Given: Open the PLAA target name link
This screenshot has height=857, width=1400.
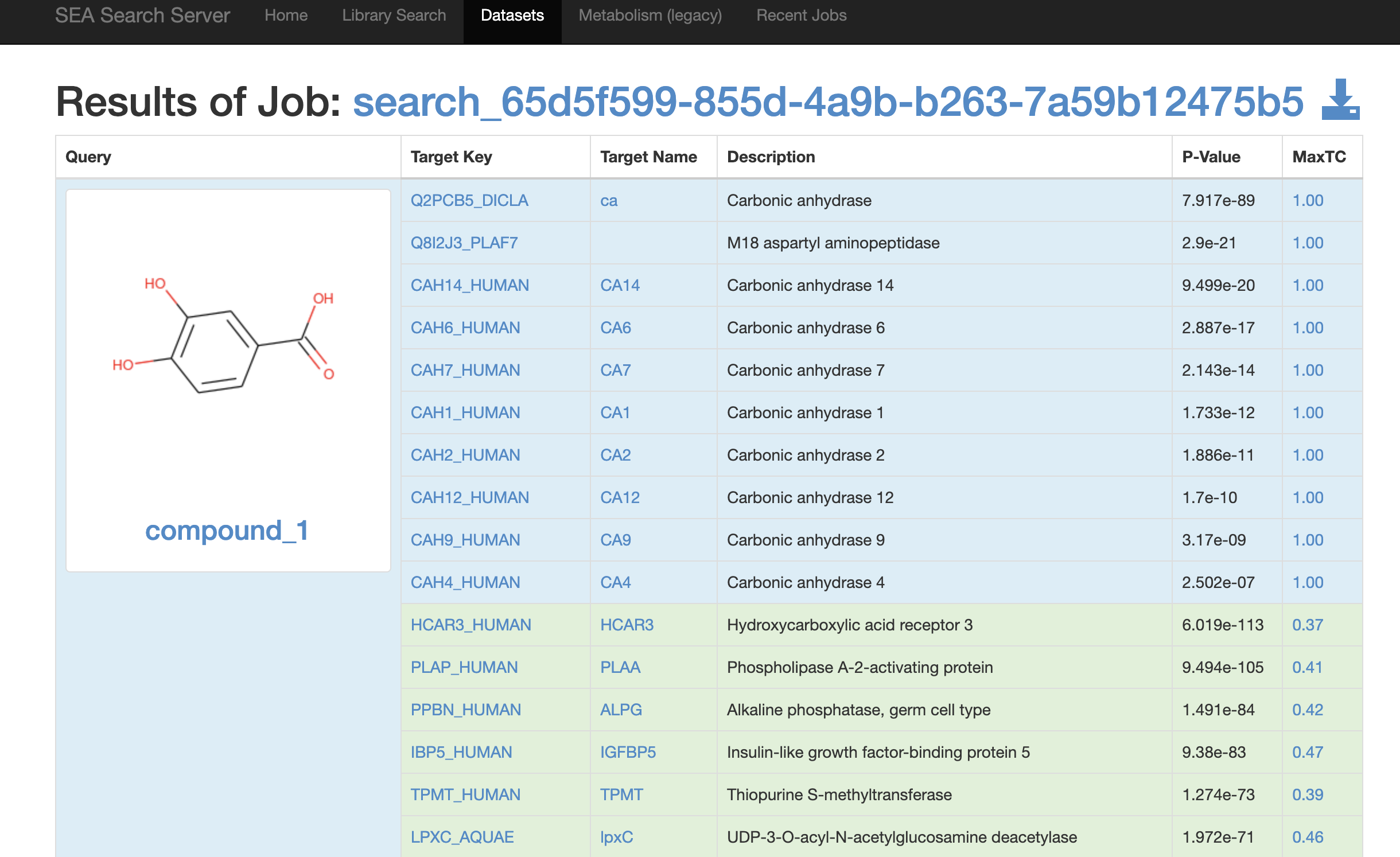Looking at the screenshot, I should click(x=620, y=668).
